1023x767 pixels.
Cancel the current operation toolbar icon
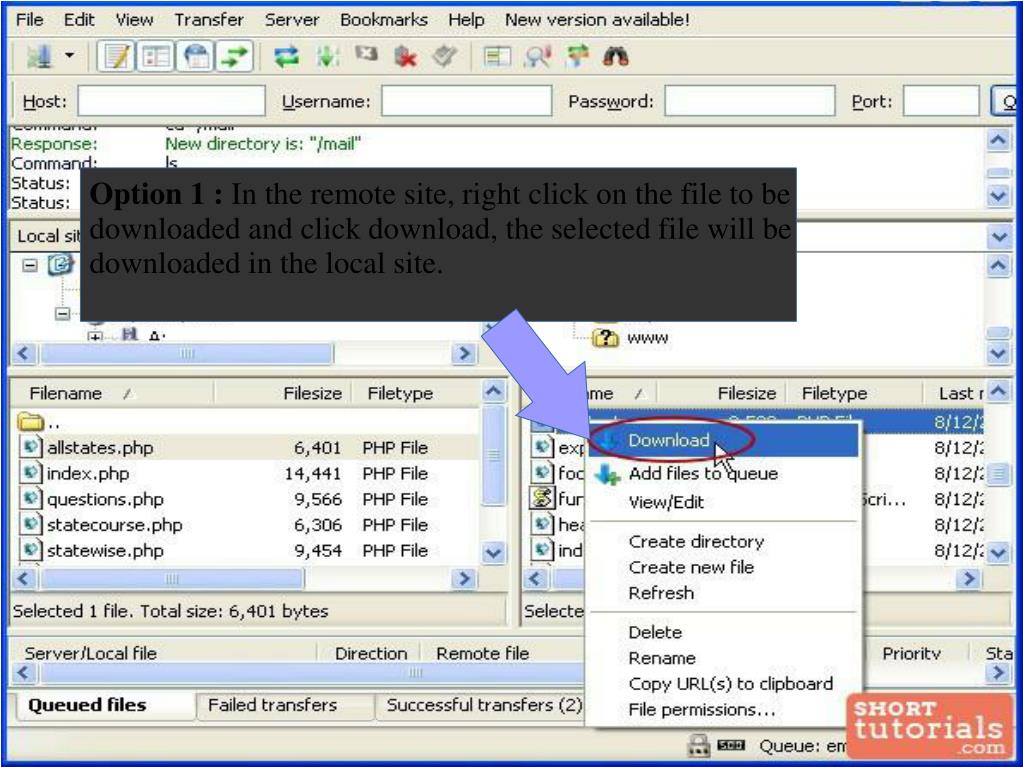[x=366, y=55]
